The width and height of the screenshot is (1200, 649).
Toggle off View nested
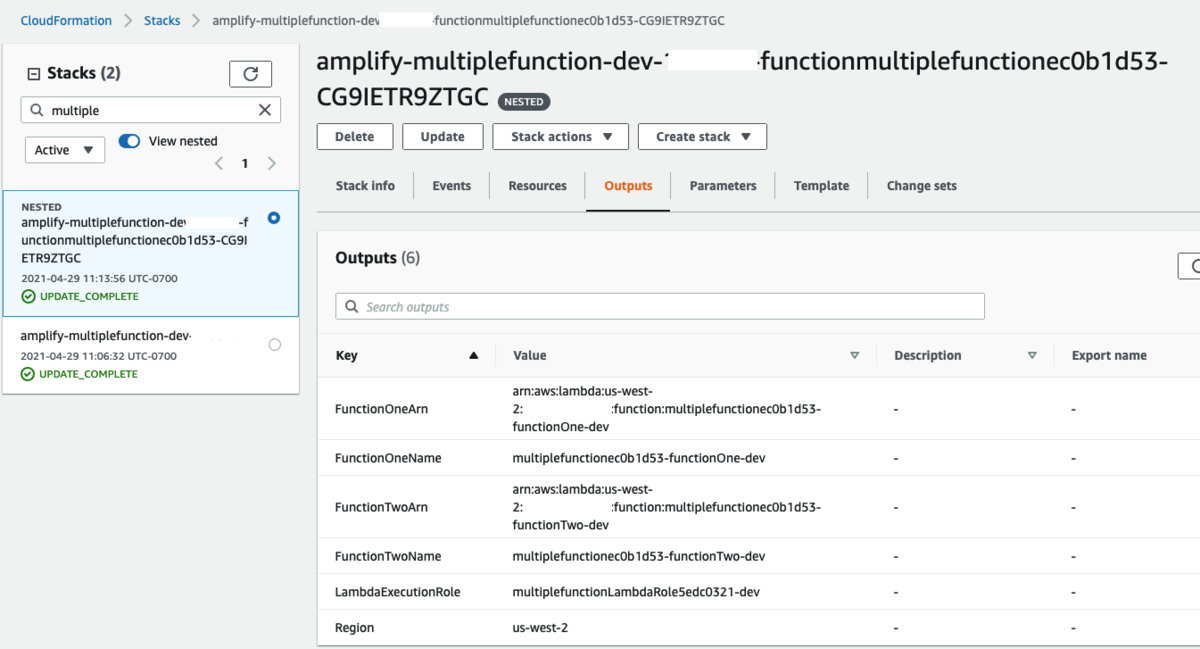tap(128, 141)
